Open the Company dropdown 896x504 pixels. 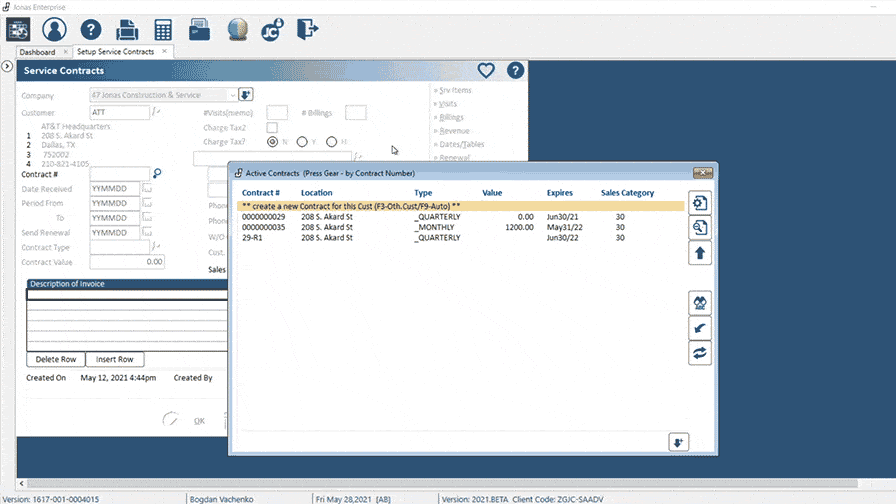coord(233,95)
